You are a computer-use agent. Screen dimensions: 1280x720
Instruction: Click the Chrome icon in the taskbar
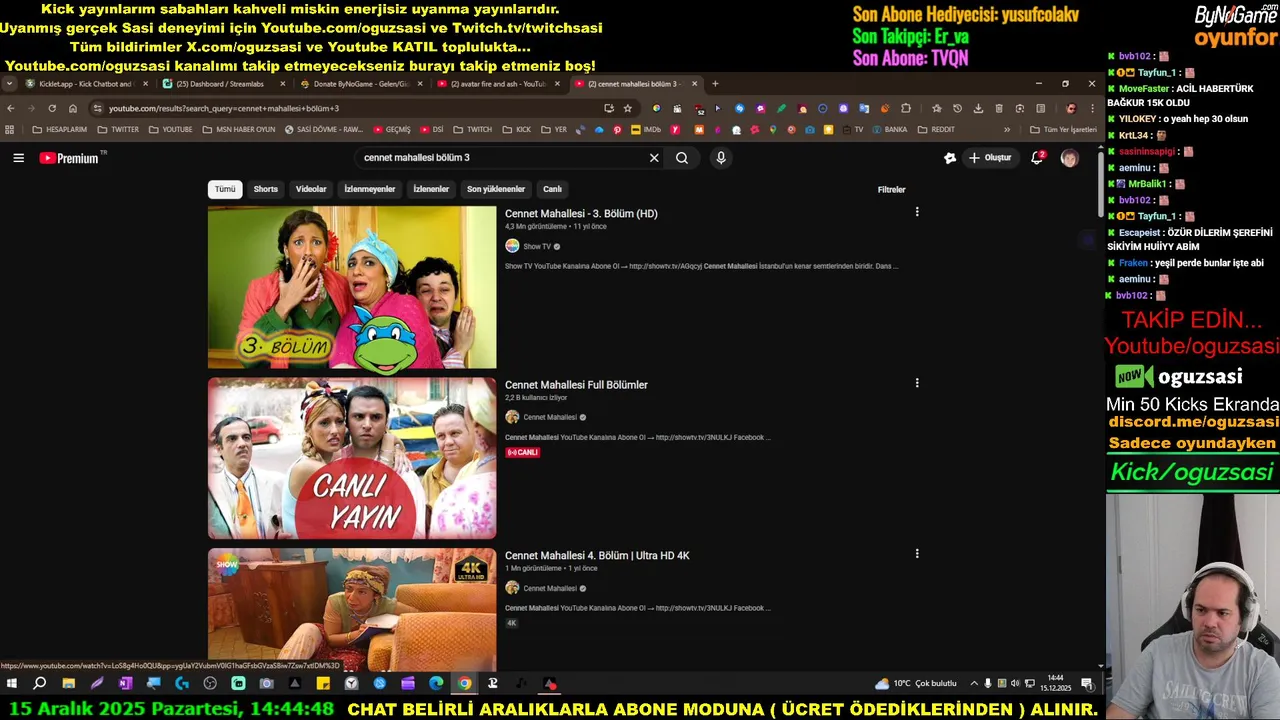coord(464,684)
